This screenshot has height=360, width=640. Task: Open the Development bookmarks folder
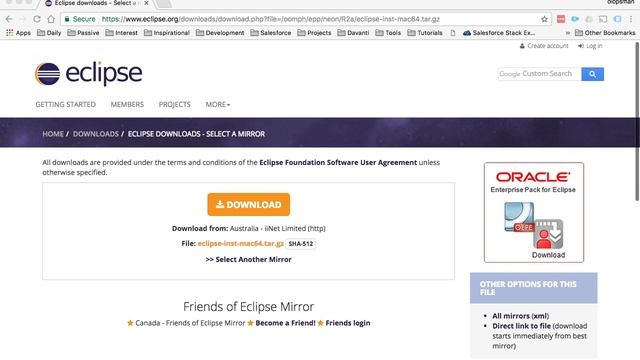(220, 33)
